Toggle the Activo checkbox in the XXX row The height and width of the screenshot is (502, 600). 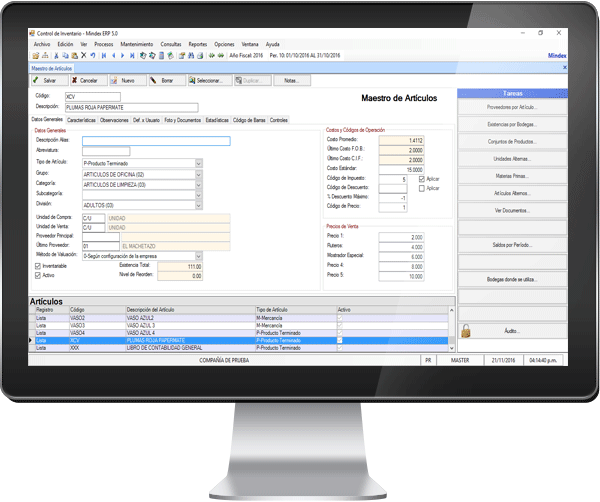click(x=340, y=348)
